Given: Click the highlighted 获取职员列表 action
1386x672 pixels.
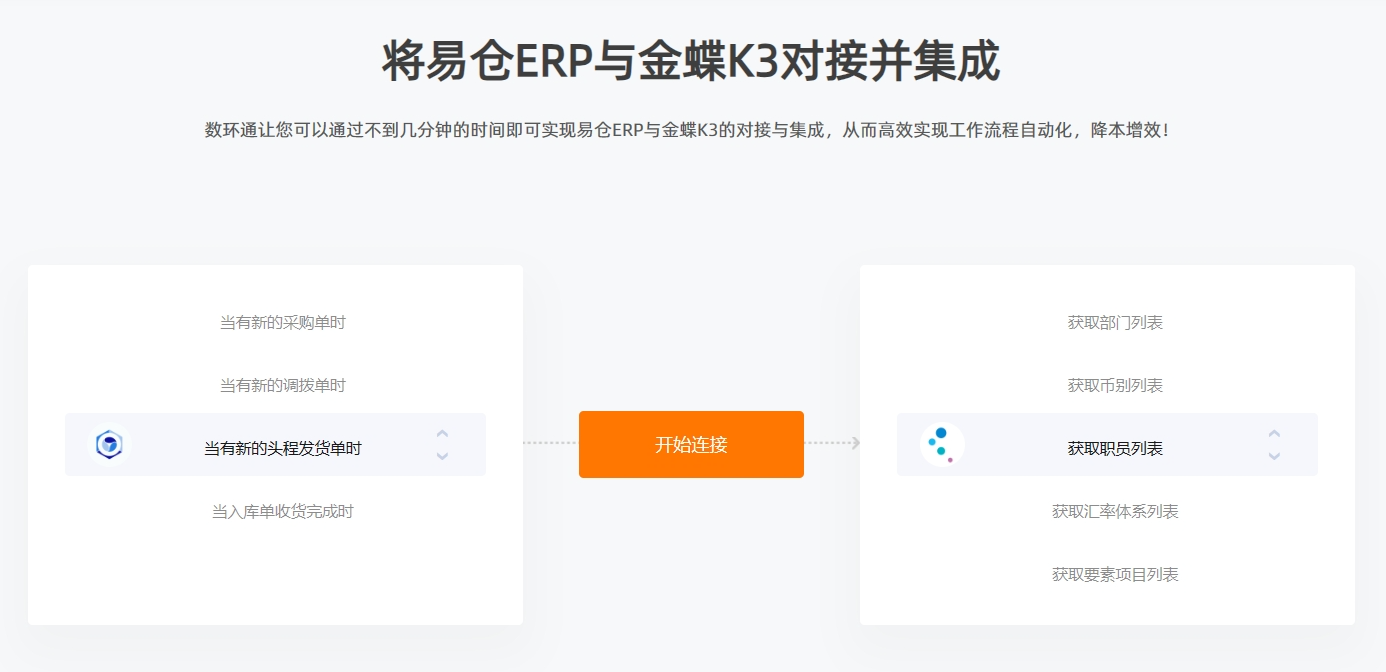Looking at the screenshot, I should tap(1115, 449).
